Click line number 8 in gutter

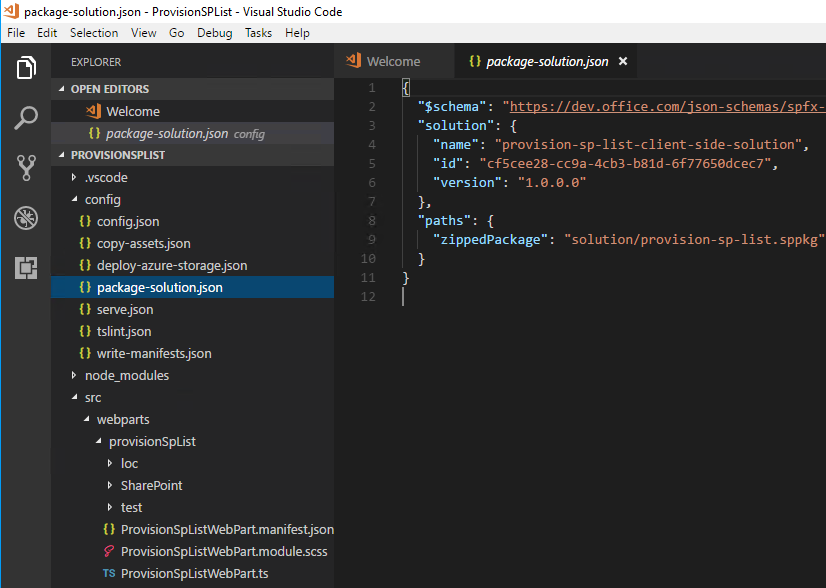(x=371, y=221)
